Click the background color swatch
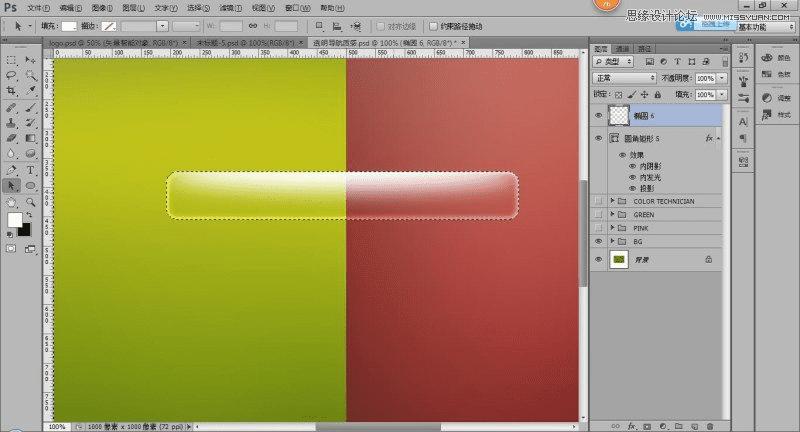The height and width of the screenshot is (432, 800). [26, 232]
